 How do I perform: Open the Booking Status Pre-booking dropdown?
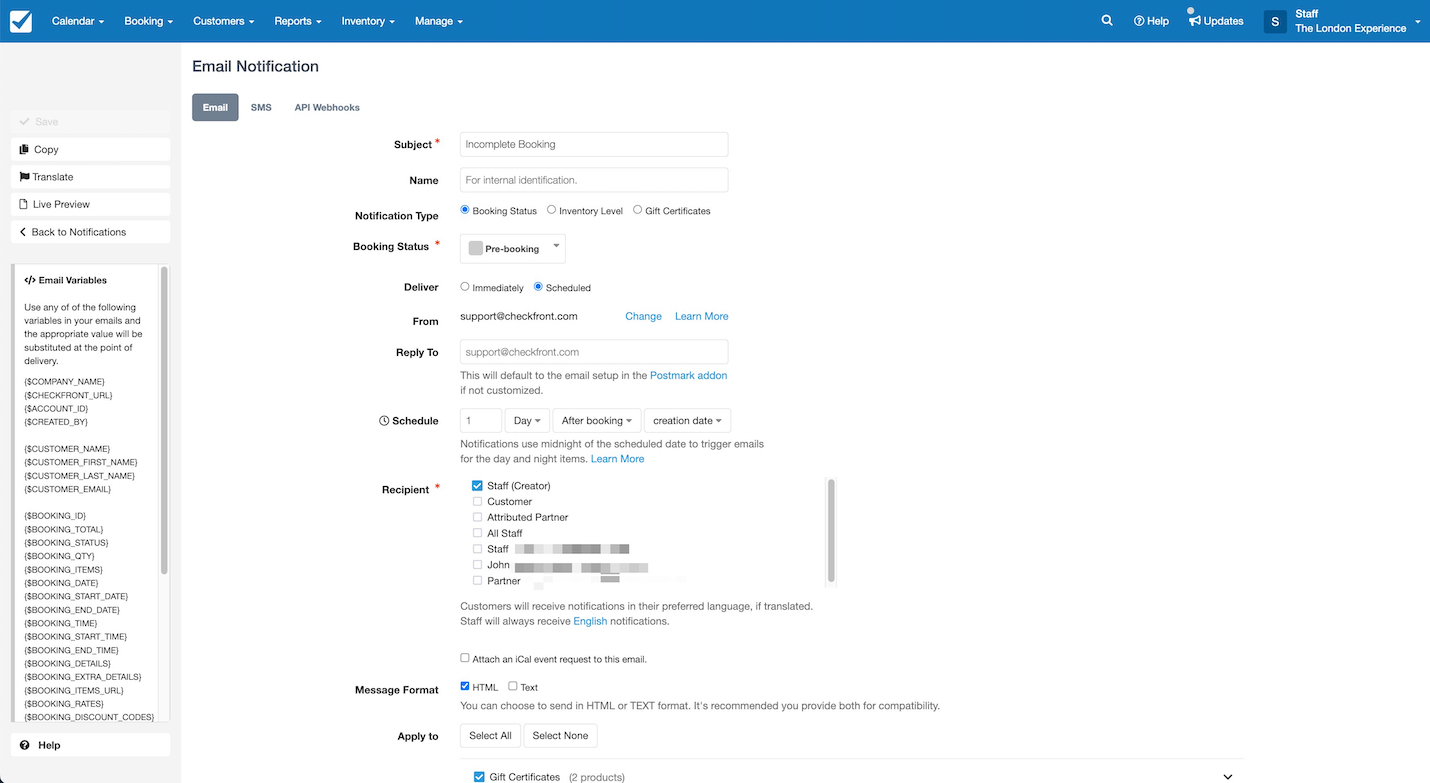point(513,248)
